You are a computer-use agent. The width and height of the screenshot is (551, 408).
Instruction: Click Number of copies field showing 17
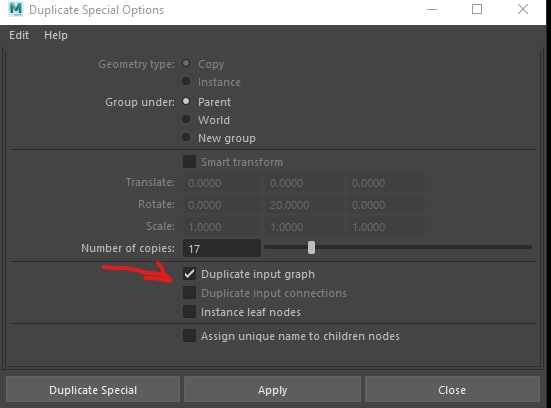click(222, 248)
